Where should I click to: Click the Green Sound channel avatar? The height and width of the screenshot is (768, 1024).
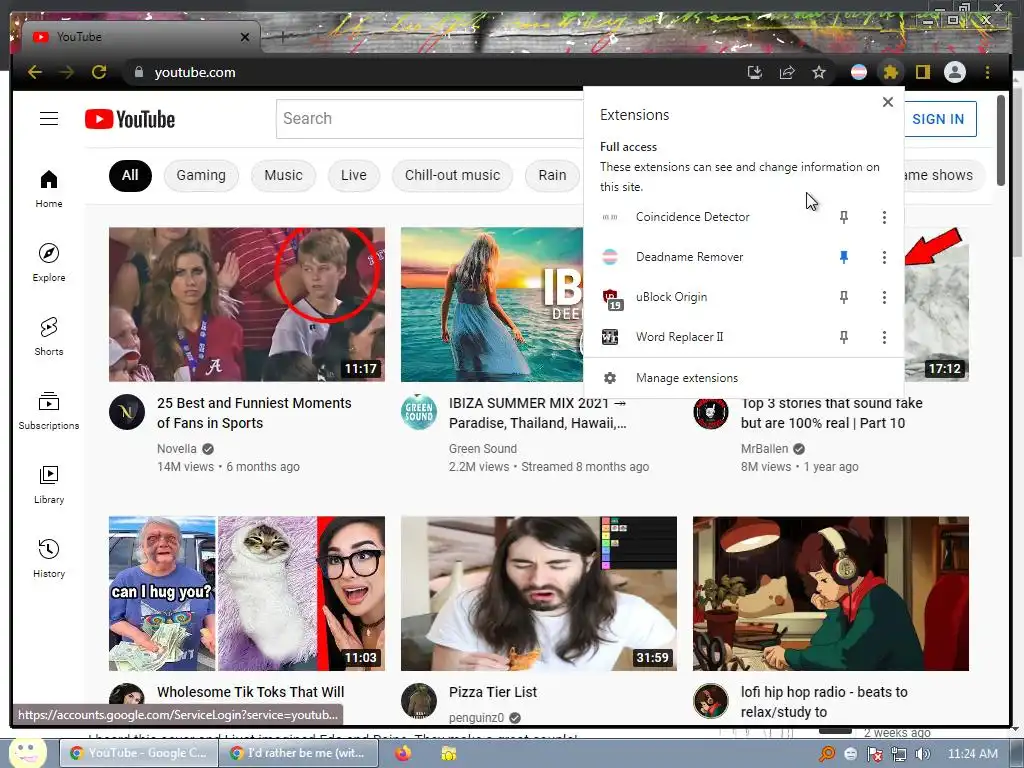pyautogui.click(x=419, y=411)
